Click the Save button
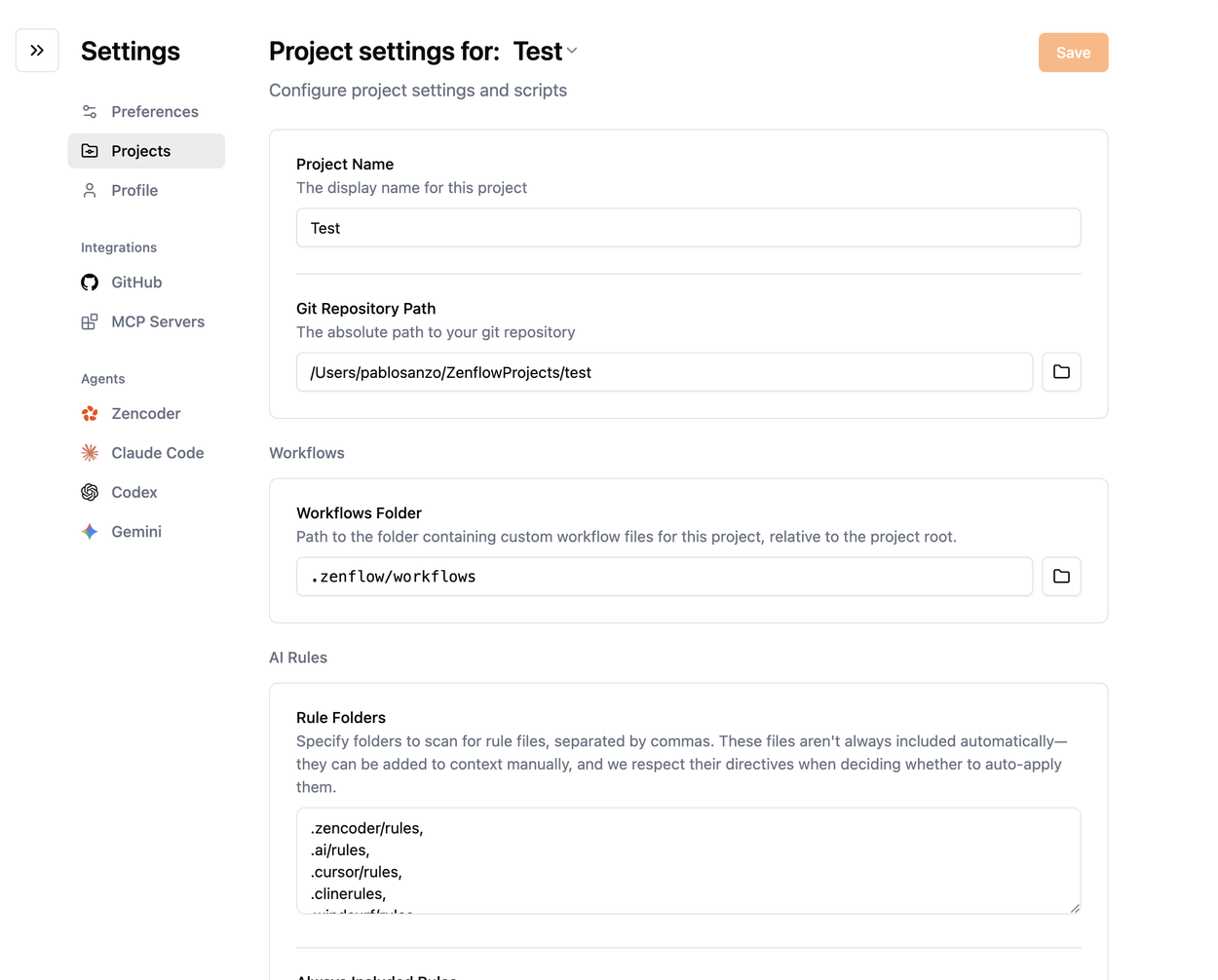This screenshot has height=980, width=1218. [1073, 52]
